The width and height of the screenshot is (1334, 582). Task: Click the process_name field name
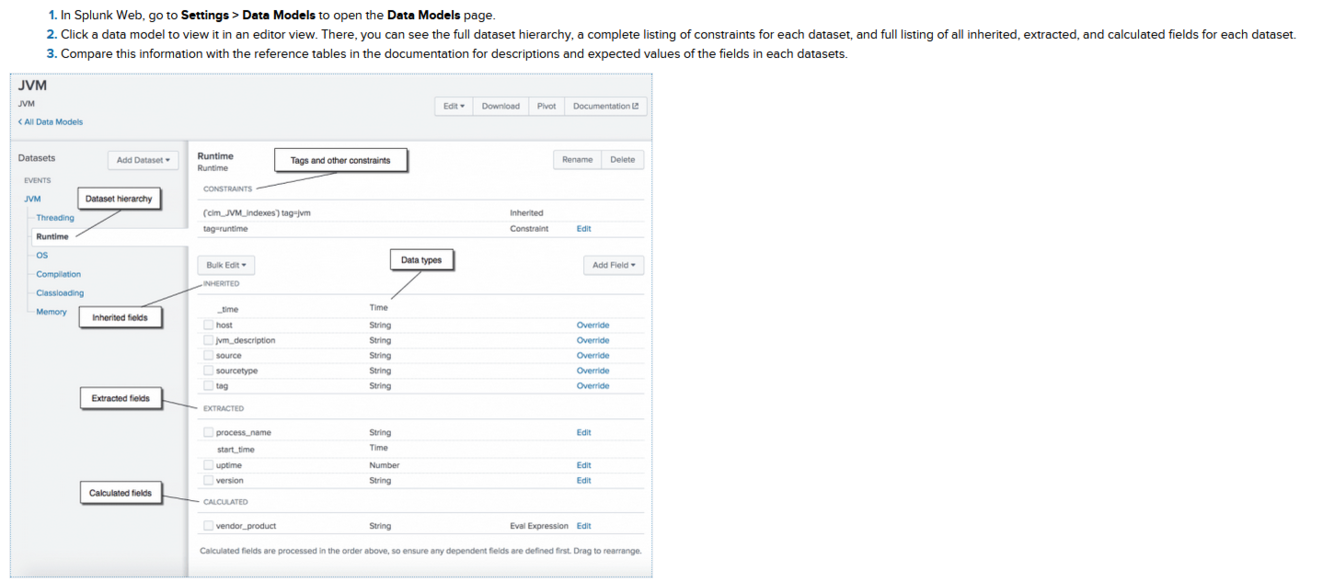click(243, 433)
